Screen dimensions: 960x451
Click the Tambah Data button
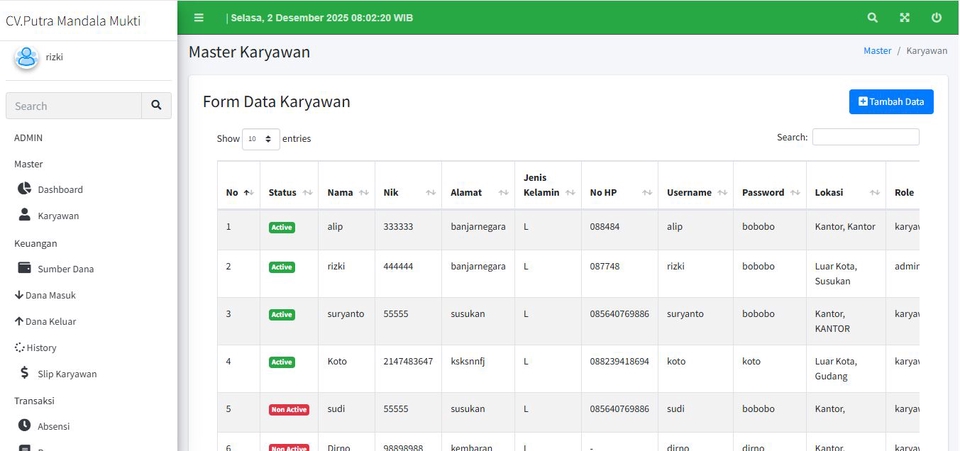[890, 101]
